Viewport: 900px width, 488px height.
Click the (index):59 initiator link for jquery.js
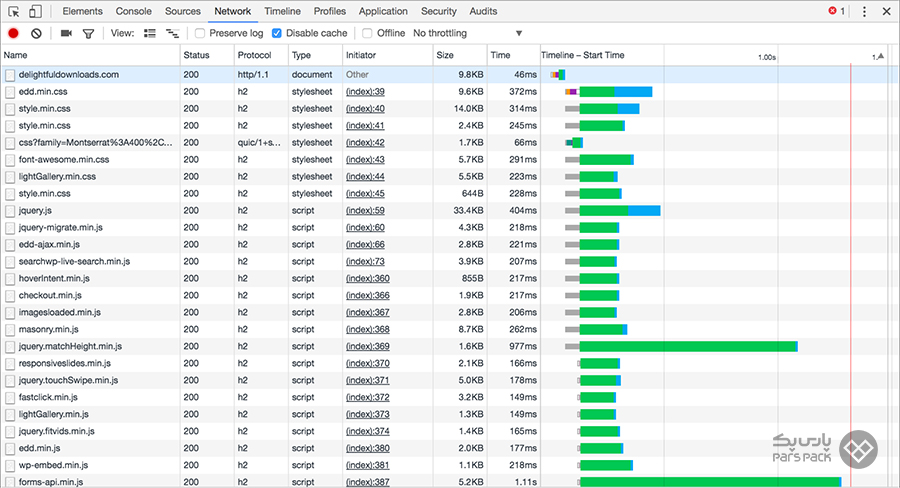coord(365,211)
